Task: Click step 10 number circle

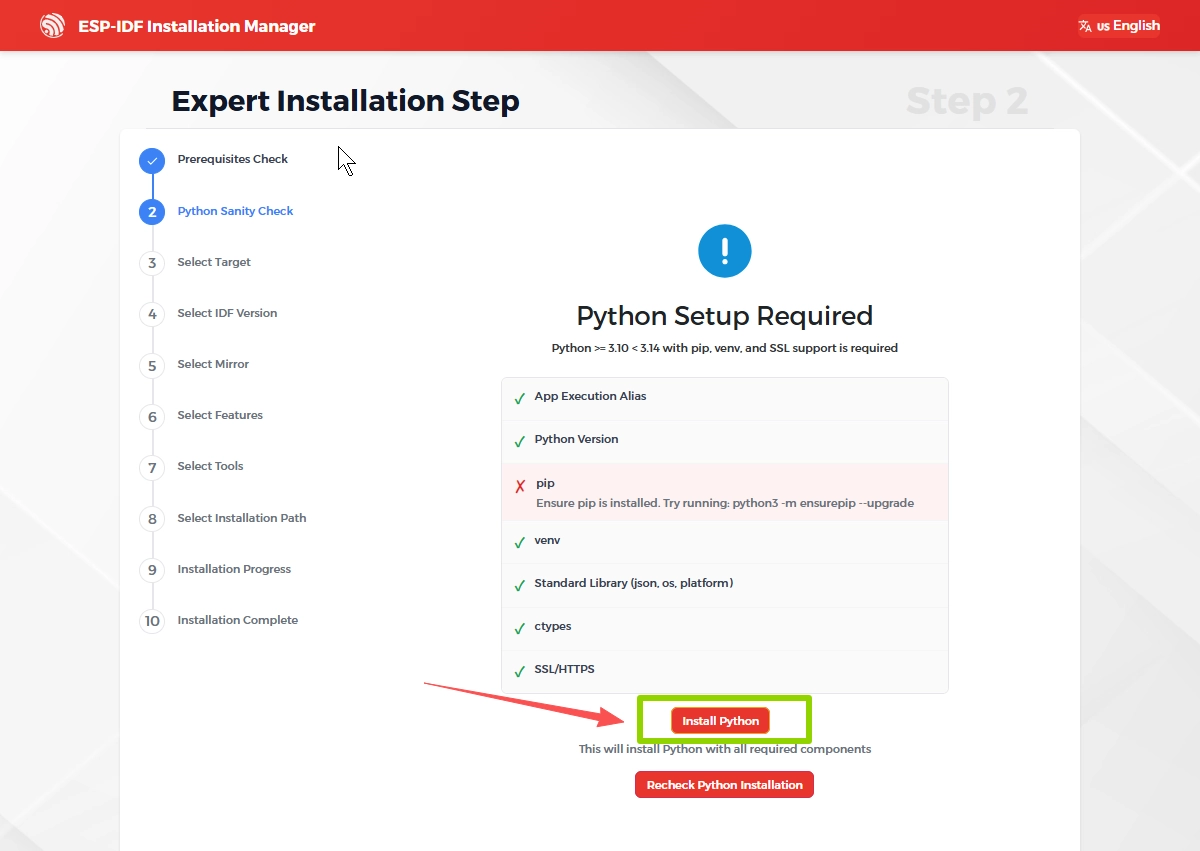Action: tap(152, 621)
